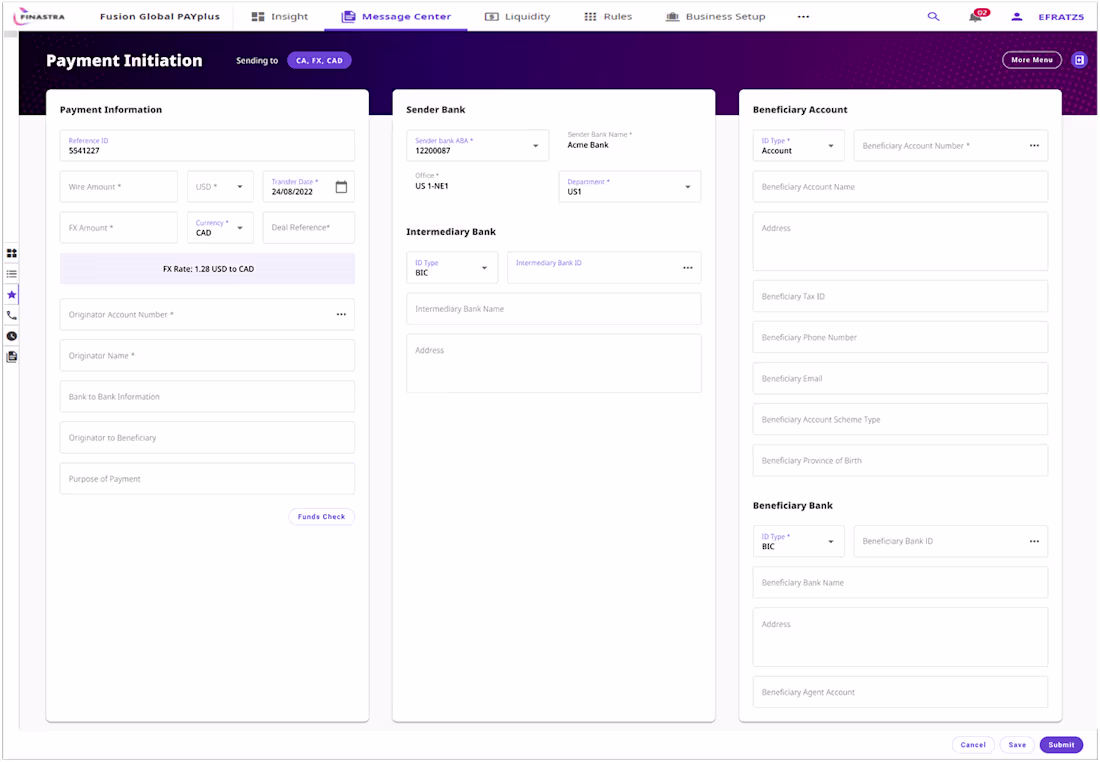Open Beneficiary Account Number lookup ellipsis
The width and height of the screenshot is (1100, 762).
pos(1033,145)
